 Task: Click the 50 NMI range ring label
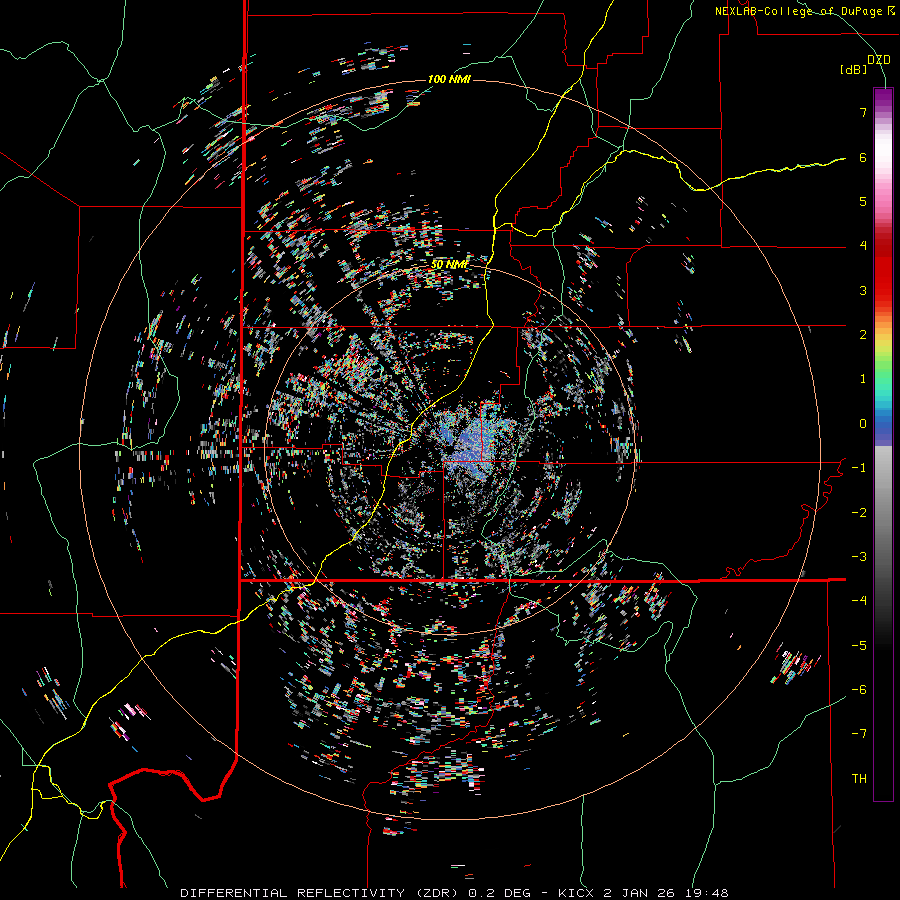pos(449,265)
